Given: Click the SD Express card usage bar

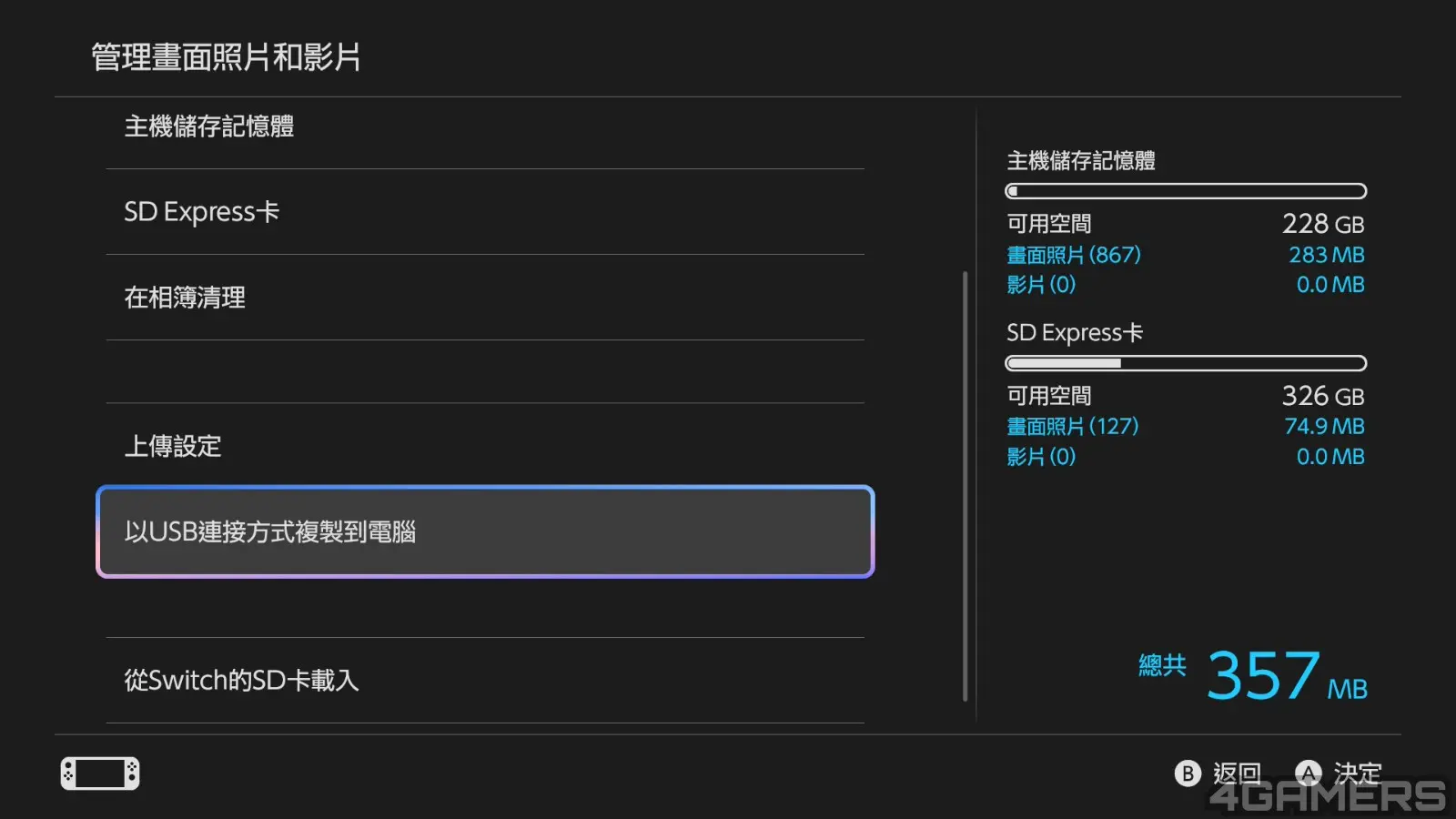Looking at the screenshot, I should pos(1186,363).
